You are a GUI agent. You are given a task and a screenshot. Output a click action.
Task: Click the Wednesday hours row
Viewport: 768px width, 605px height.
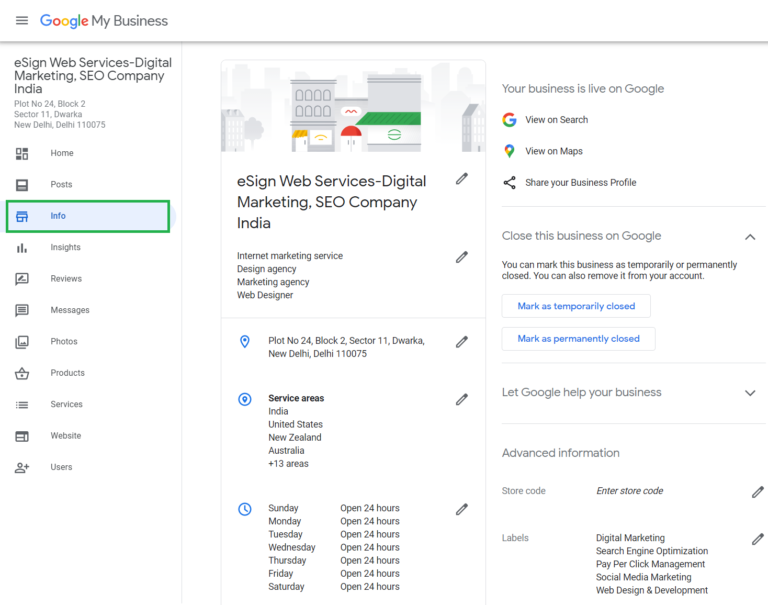coord(334,548)
